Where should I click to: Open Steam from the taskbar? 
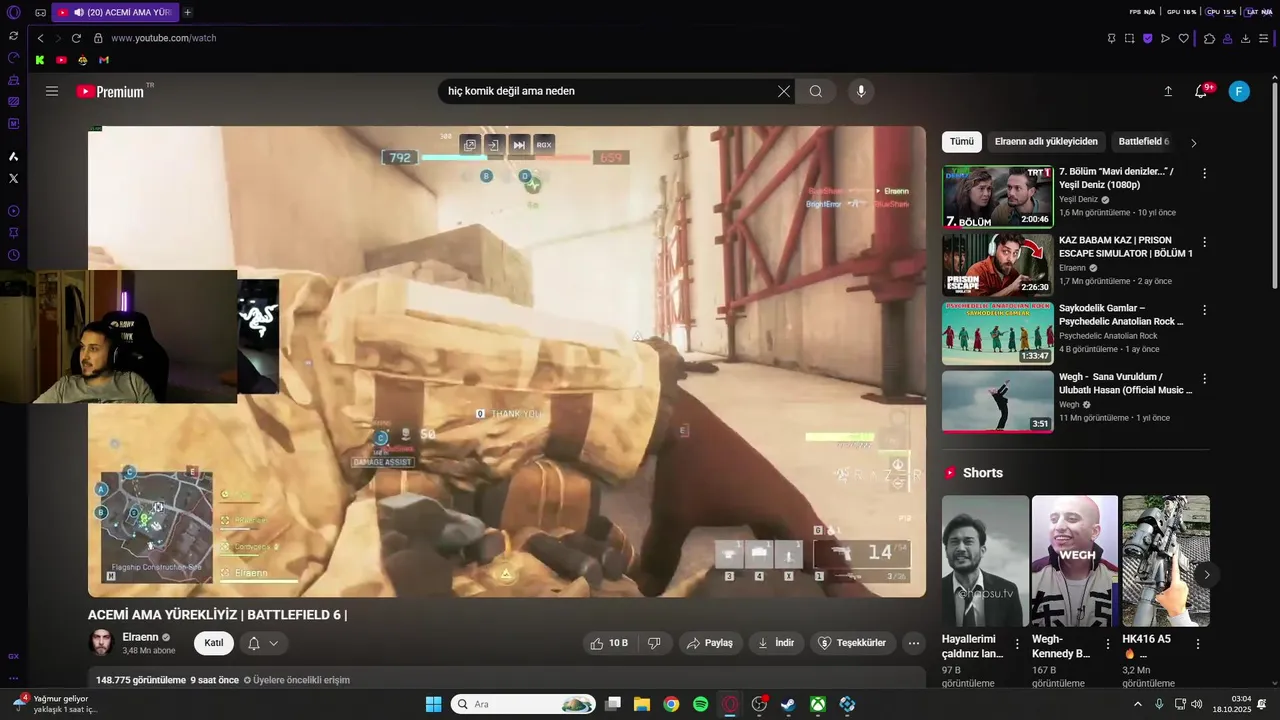(788, 704)
